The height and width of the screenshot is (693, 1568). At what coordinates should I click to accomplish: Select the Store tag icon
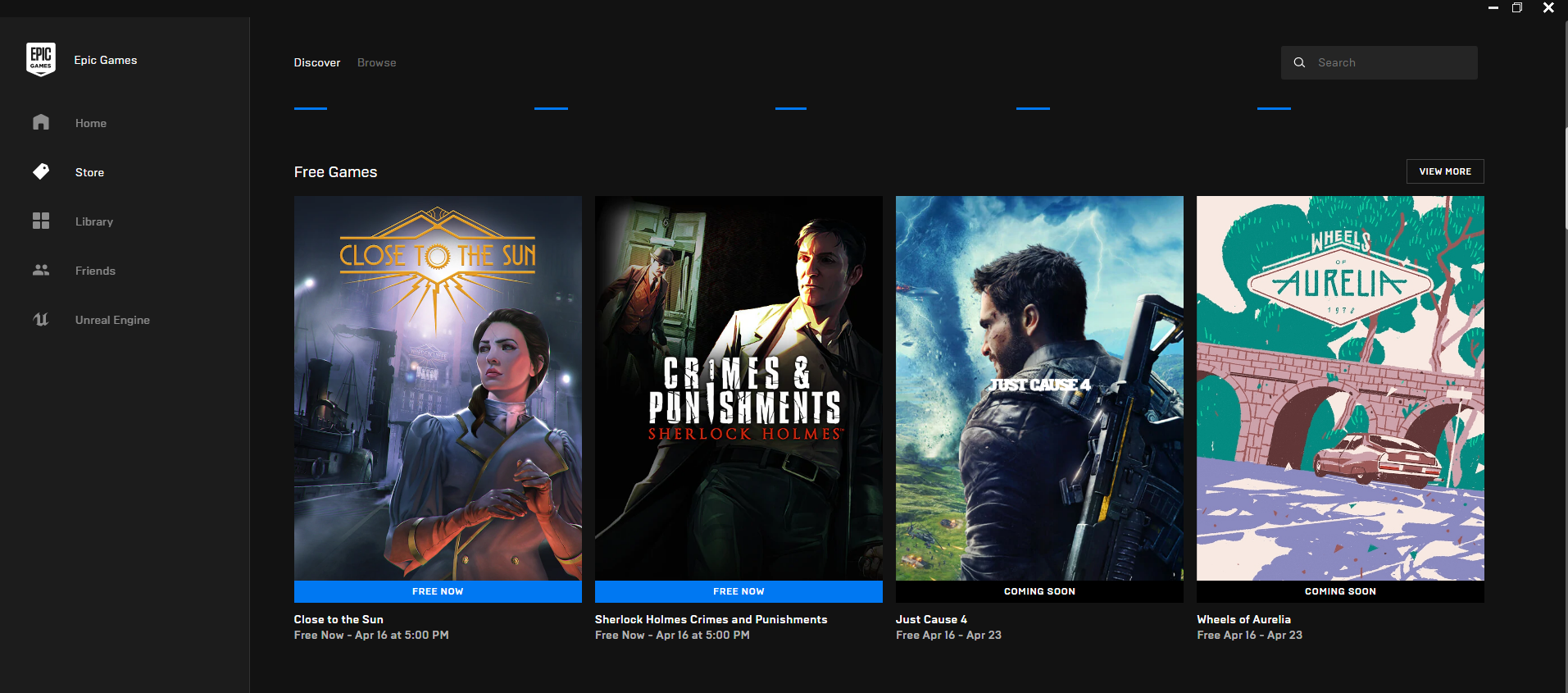point(41,171)
